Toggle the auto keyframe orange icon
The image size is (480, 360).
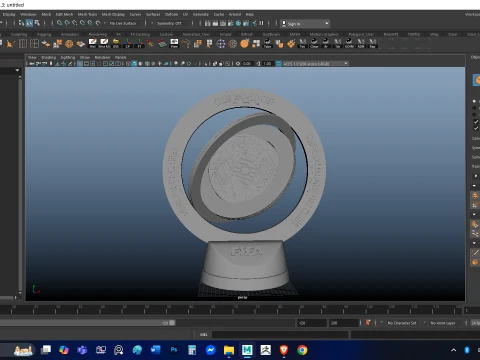coord(368,322)
